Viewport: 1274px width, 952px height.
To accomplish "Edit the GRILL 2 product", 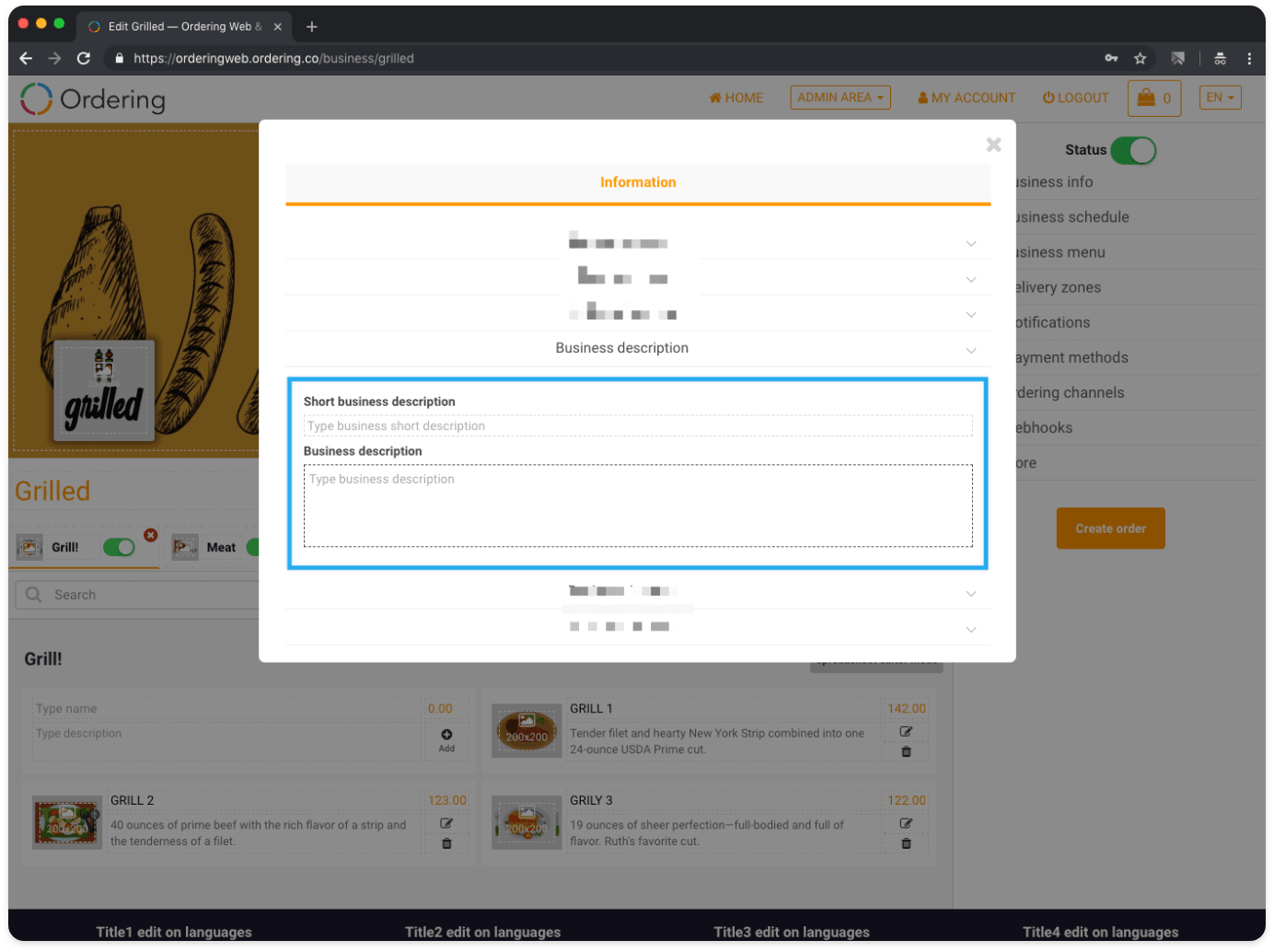I will pyautogui.click(x=446, y=824).
